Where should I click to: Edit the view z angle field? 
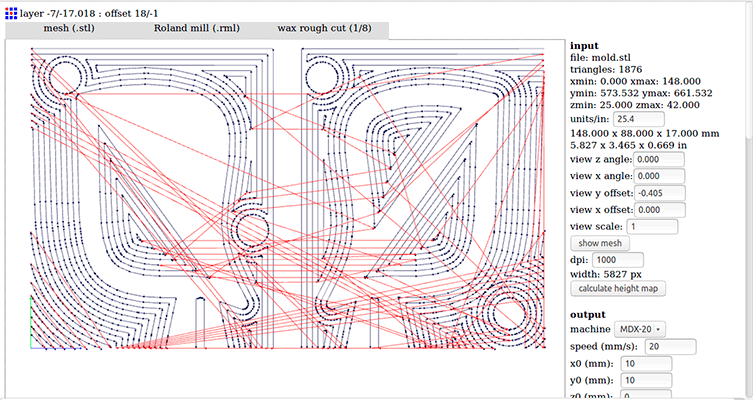click(659, 159)
